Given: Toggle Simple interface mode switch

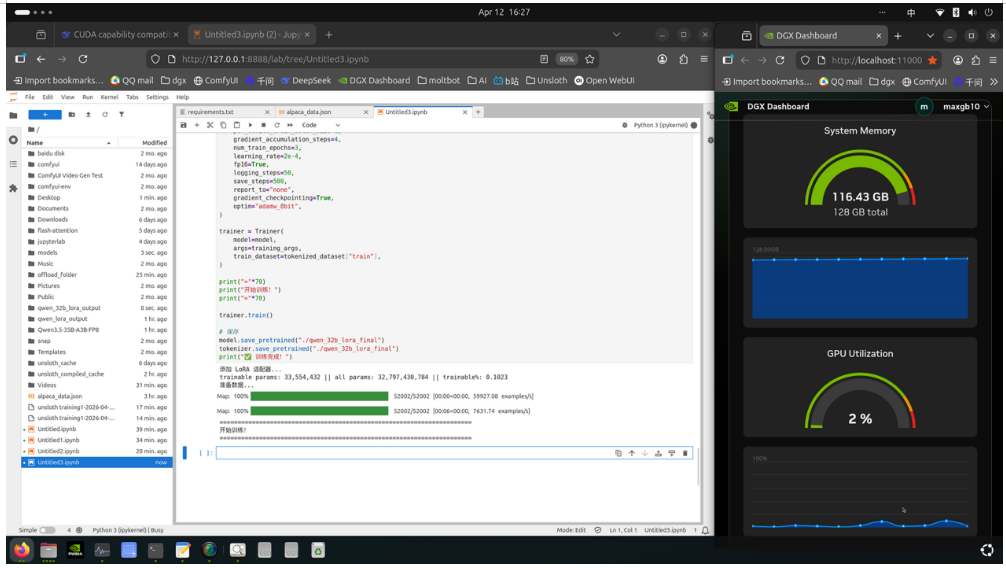Looking at the screenshot, I should point(47,530).
